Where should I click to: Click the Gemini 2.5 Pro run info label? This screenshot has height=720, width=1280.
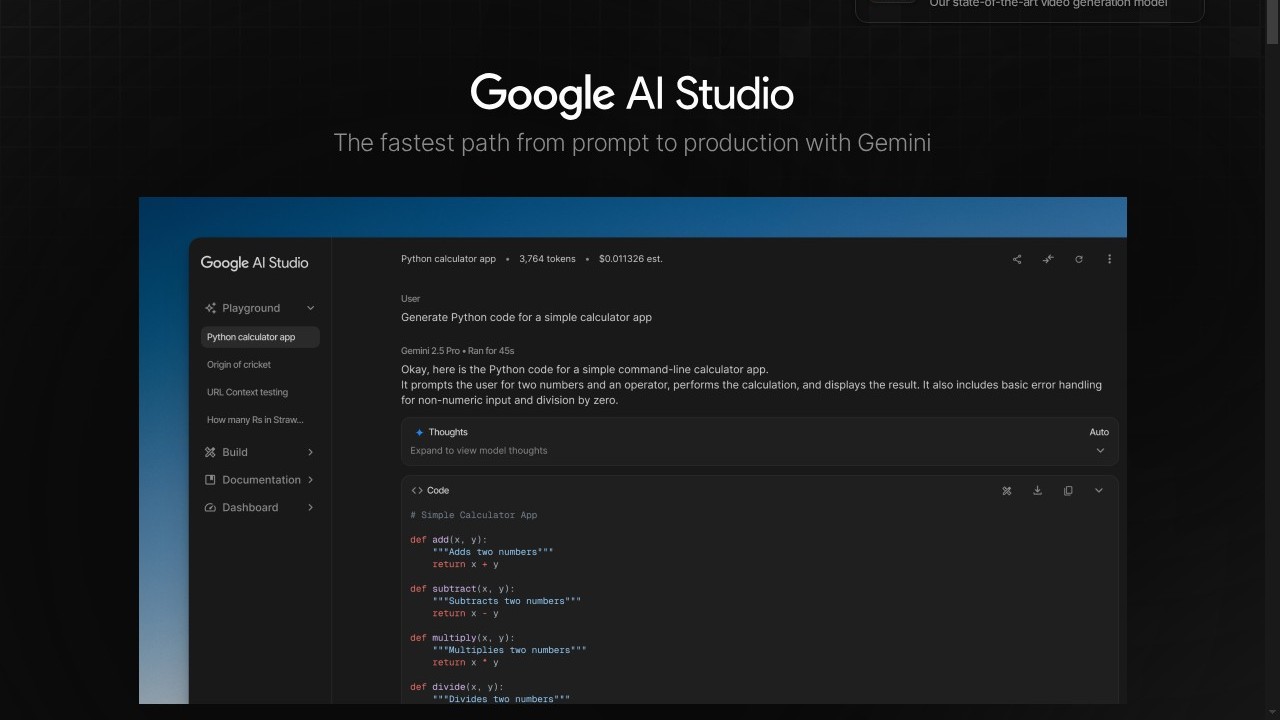click(x=458, y=351)
